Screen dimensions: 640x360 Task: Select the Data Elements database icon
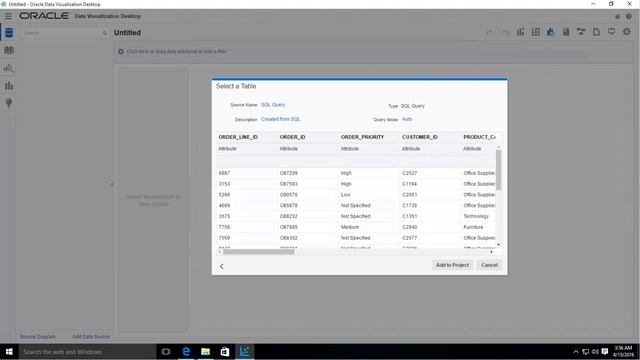pos(9,33)
